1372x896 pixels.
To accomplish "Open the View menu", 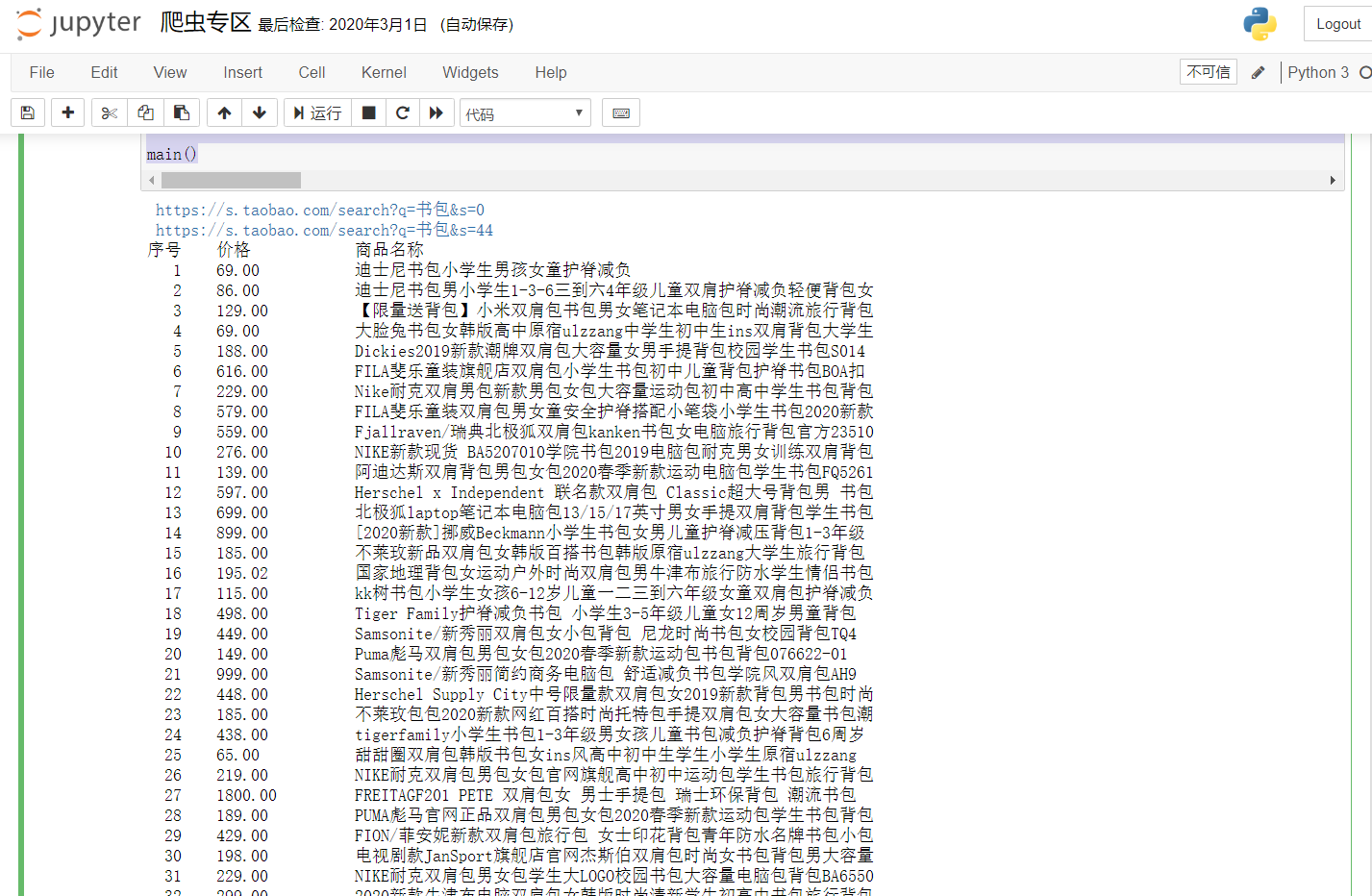I will [x=170, y=72].
